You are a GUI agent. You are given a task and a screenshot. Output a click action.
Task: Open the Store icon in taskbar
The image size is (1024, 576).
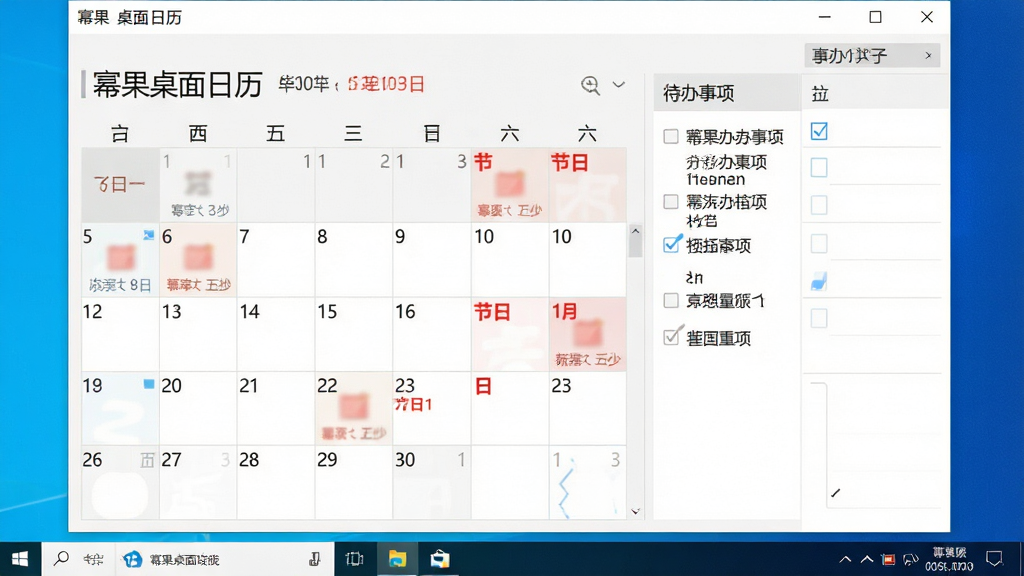pyautogui.click(x=440, y=559)
